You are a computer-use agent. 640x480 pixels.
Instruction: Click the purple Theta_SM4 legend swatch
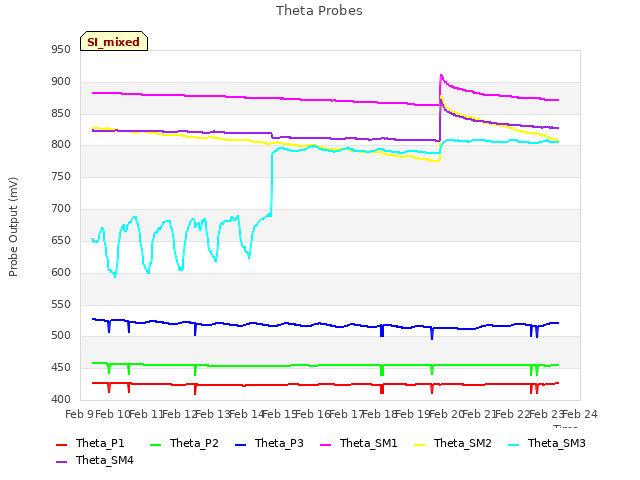(x=61, y=462)
